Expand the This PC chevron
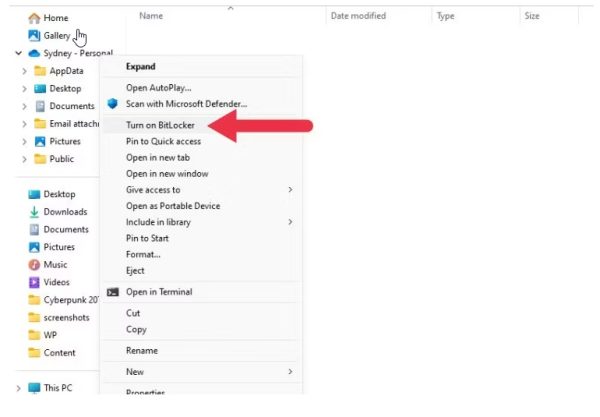The image size is (600, 417). (18, 388)
